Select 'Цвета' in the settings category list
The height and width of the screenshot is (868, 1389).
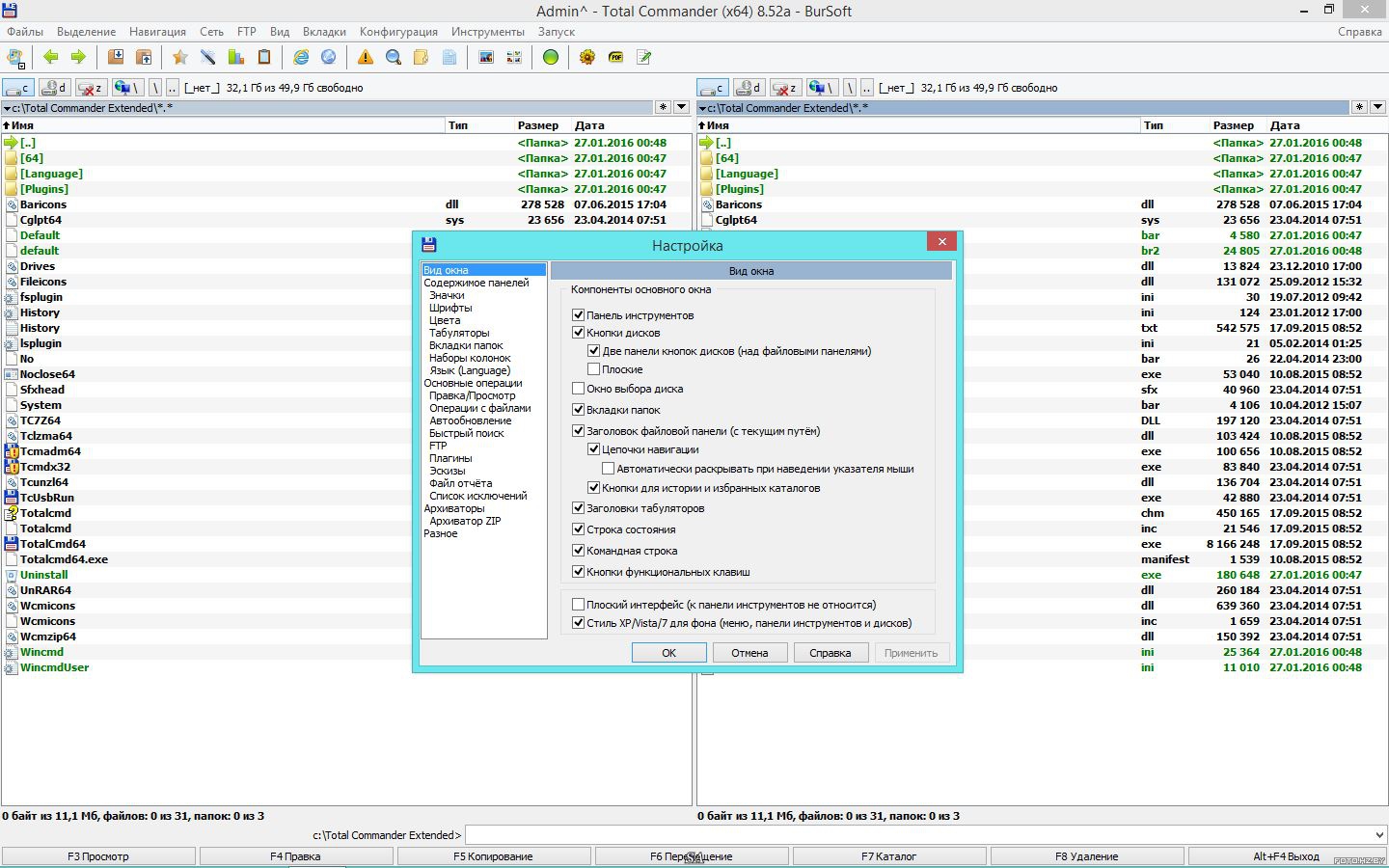pos(445,320)
